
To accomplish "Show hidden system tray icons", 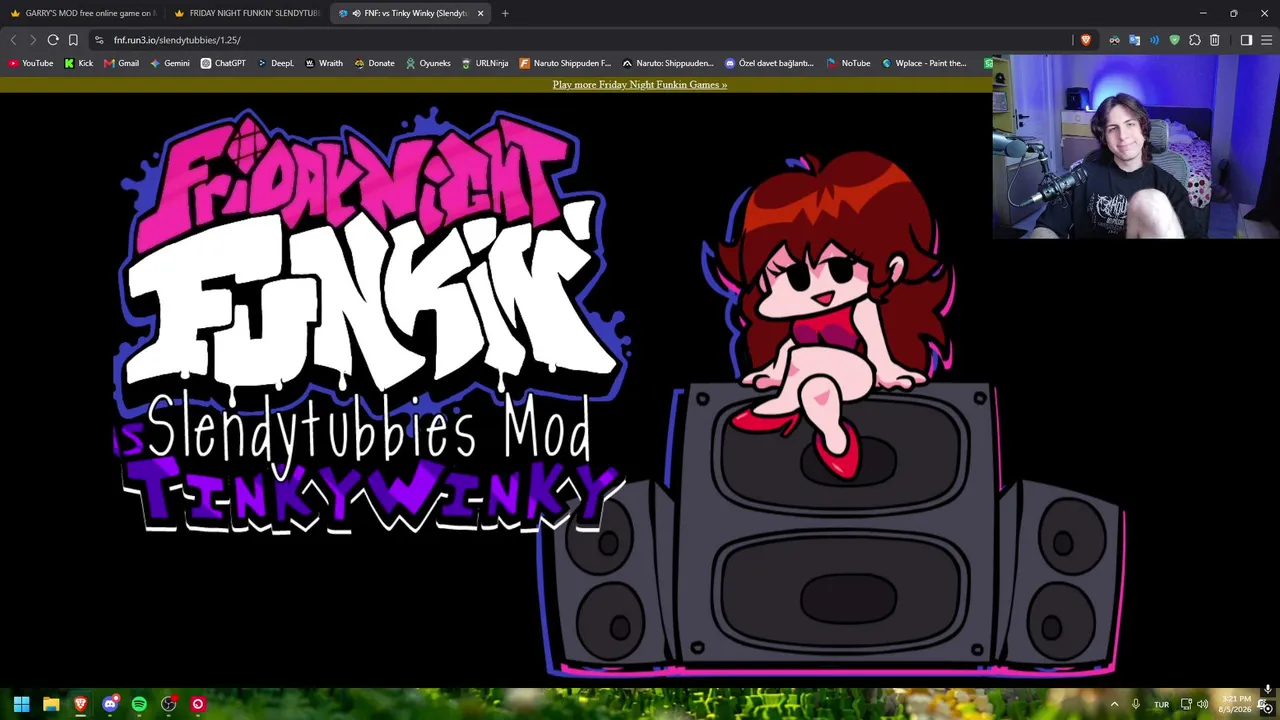I will pos(1114,704).
